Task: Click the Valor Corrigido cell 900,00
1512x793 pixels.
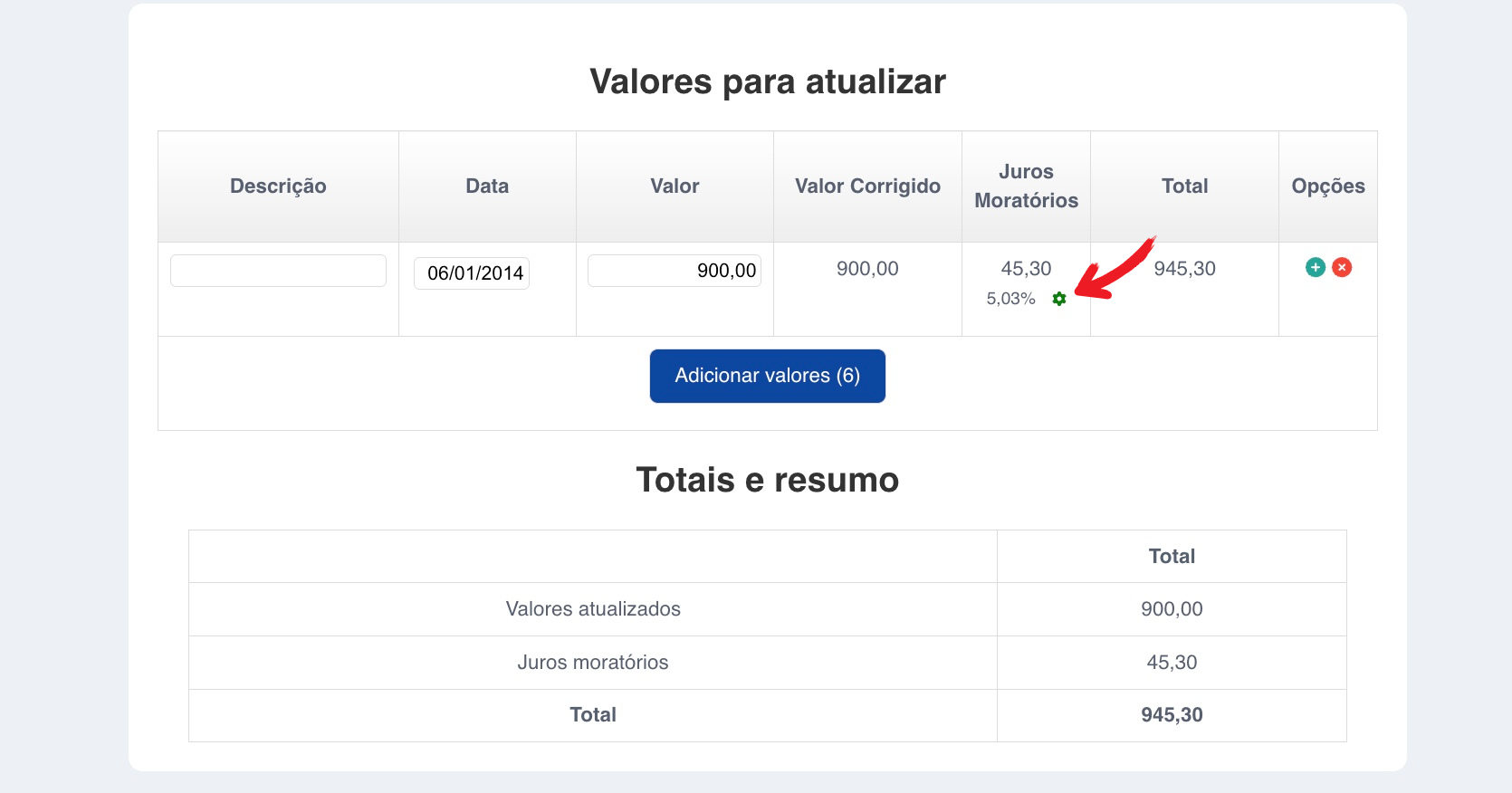Action: coord(867,269)
